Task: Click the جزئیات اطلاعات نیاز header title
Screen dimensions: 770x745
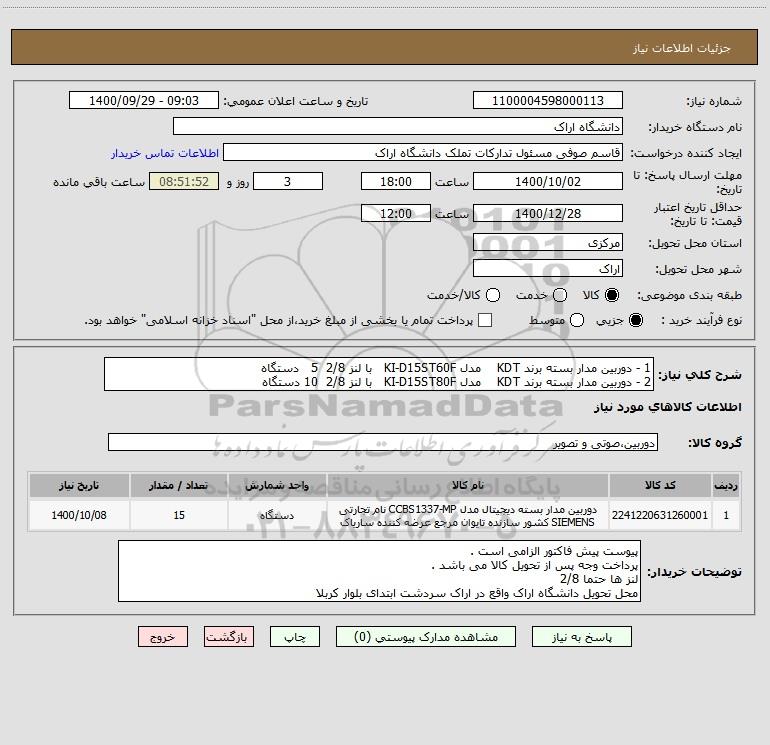Action: [682, 48]
